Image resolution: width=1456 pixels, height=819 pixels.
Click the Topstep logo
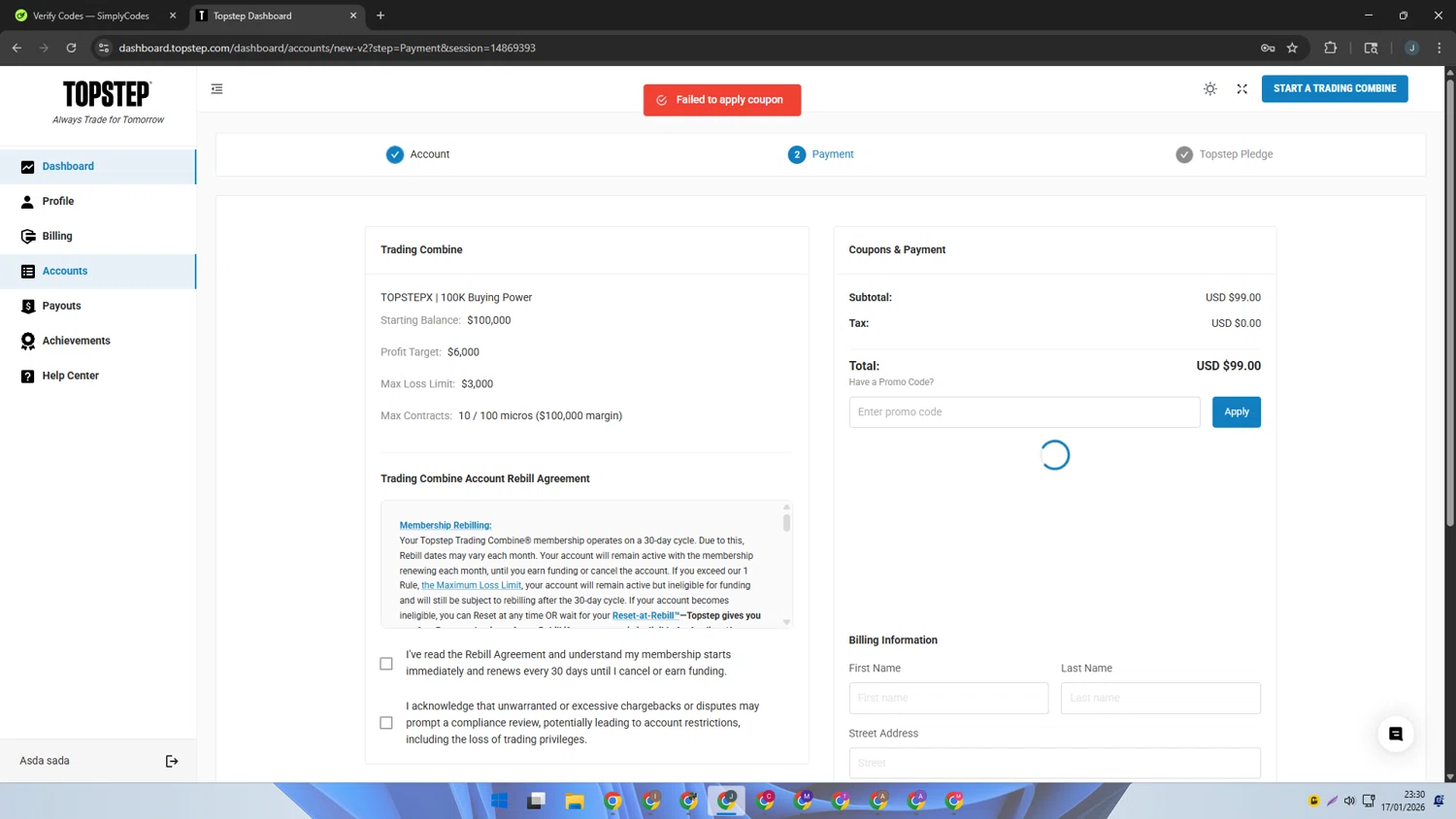tap(108, 102)
